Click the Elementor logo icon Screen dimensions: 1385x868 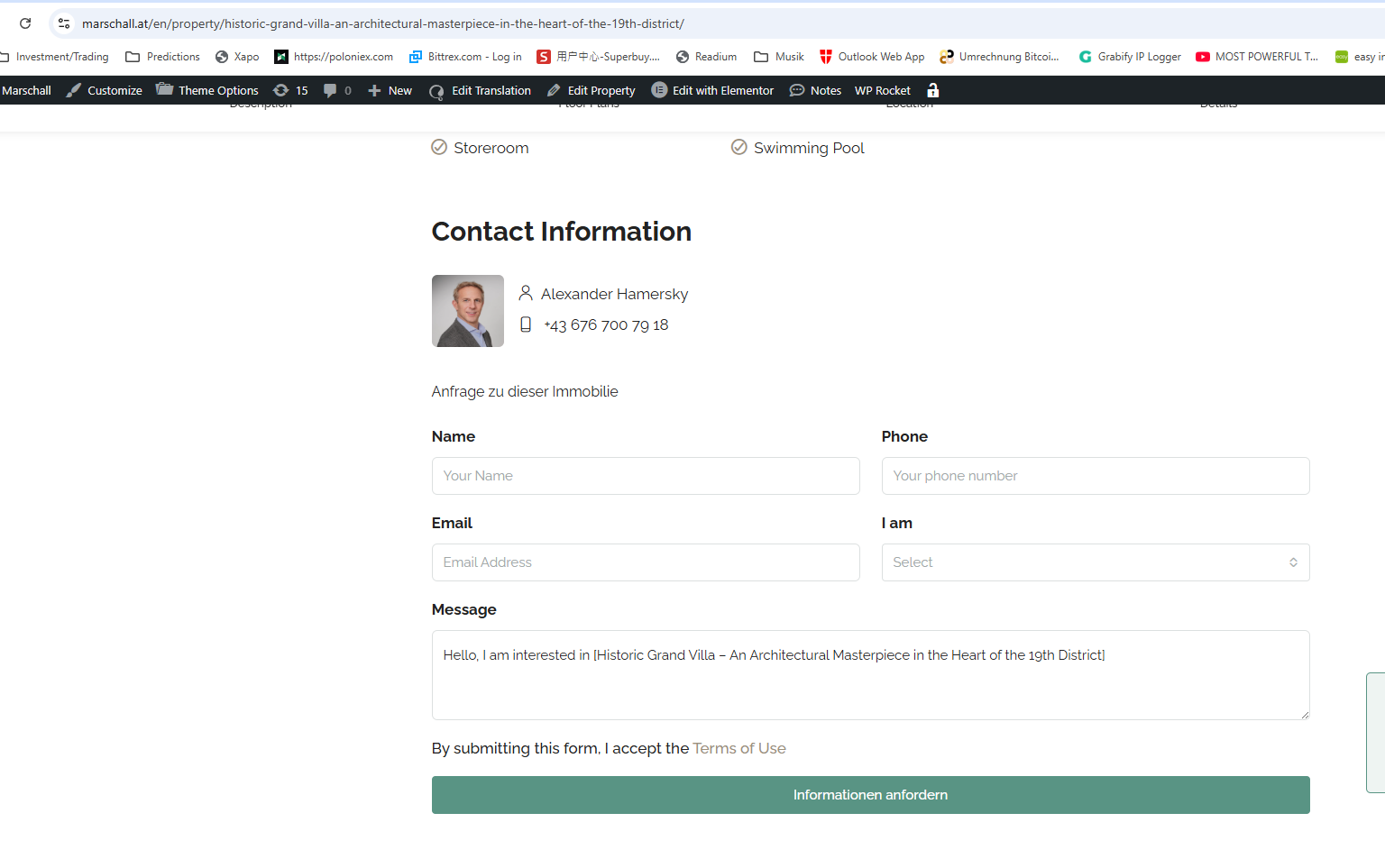[x=659, y=90]
